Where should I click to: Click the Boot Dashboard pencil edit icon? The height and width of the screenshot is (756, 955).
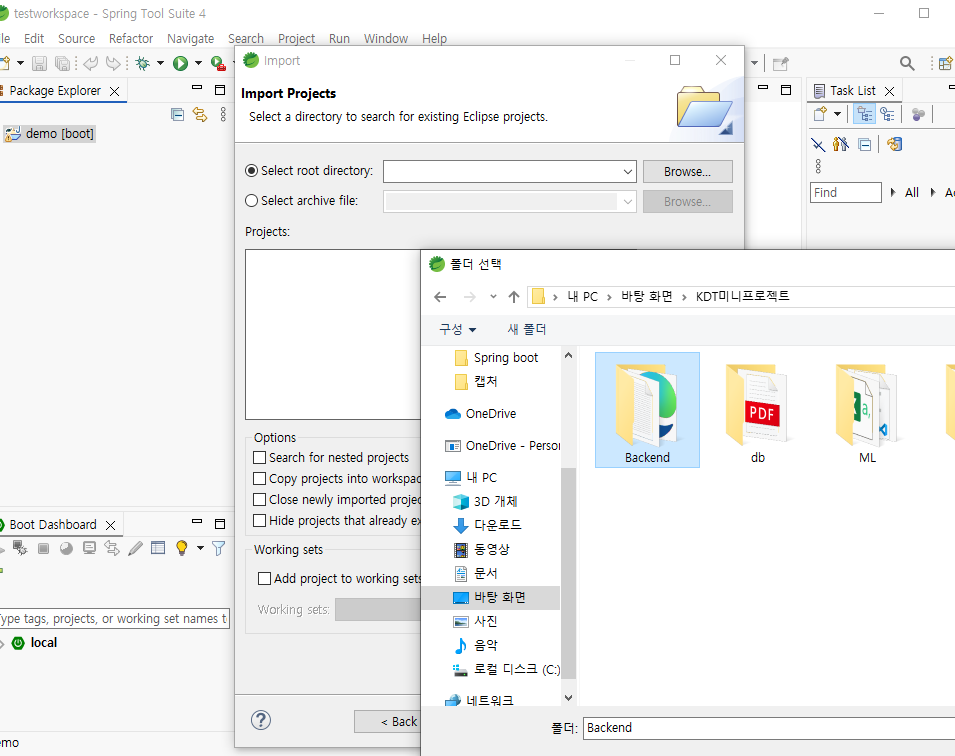tap(135, 548)
